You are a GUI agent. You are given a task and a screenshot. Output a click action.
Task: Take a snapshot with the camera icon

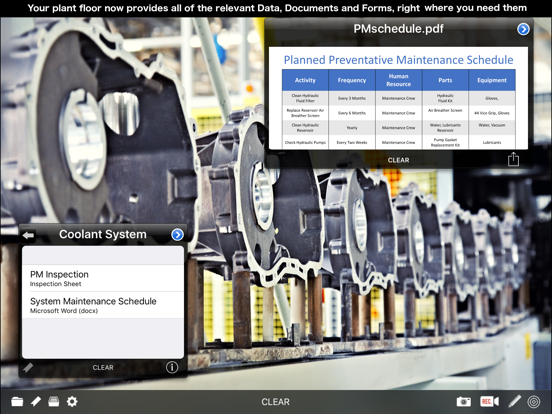click(463, 401)
